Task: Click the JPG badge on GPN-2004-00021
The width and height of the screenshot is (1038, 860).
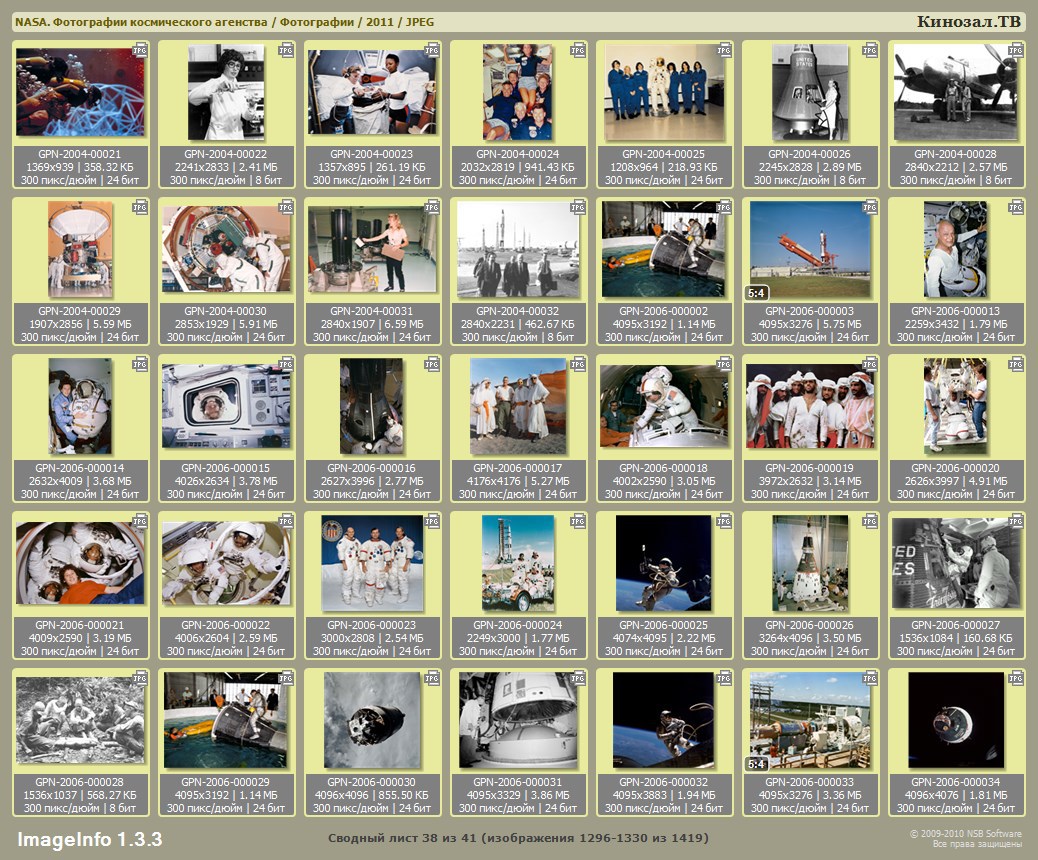Action: click(141, 49)
